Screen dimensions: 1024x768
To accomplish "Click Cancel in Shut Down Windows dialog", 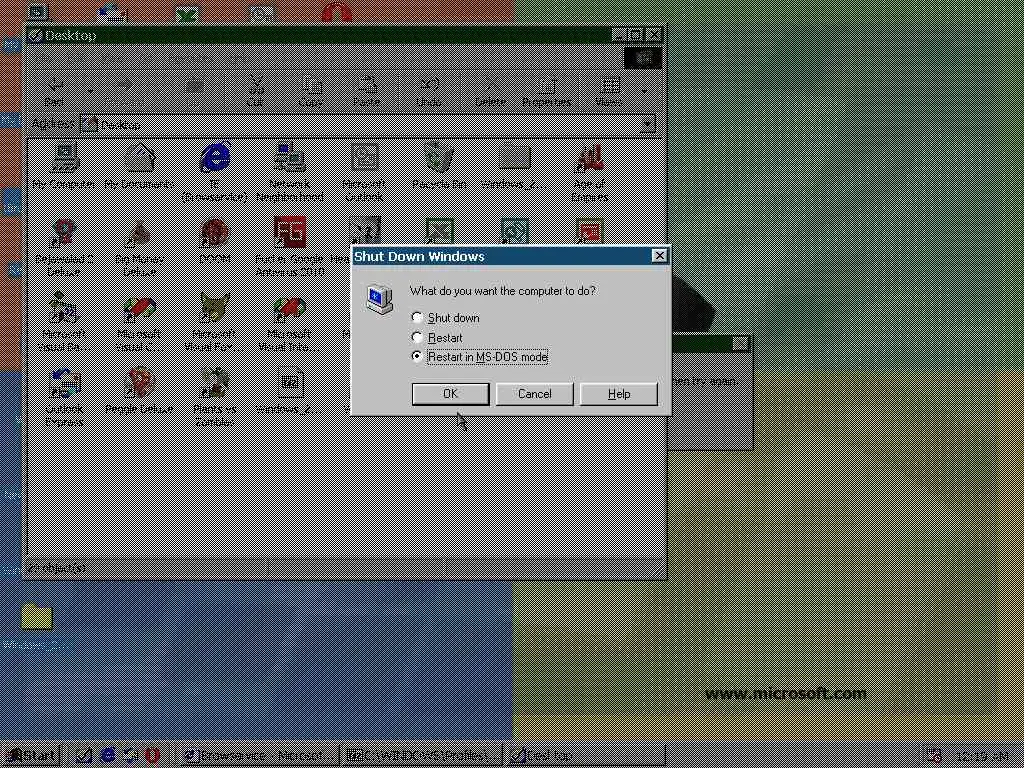I will coord(534,394).
